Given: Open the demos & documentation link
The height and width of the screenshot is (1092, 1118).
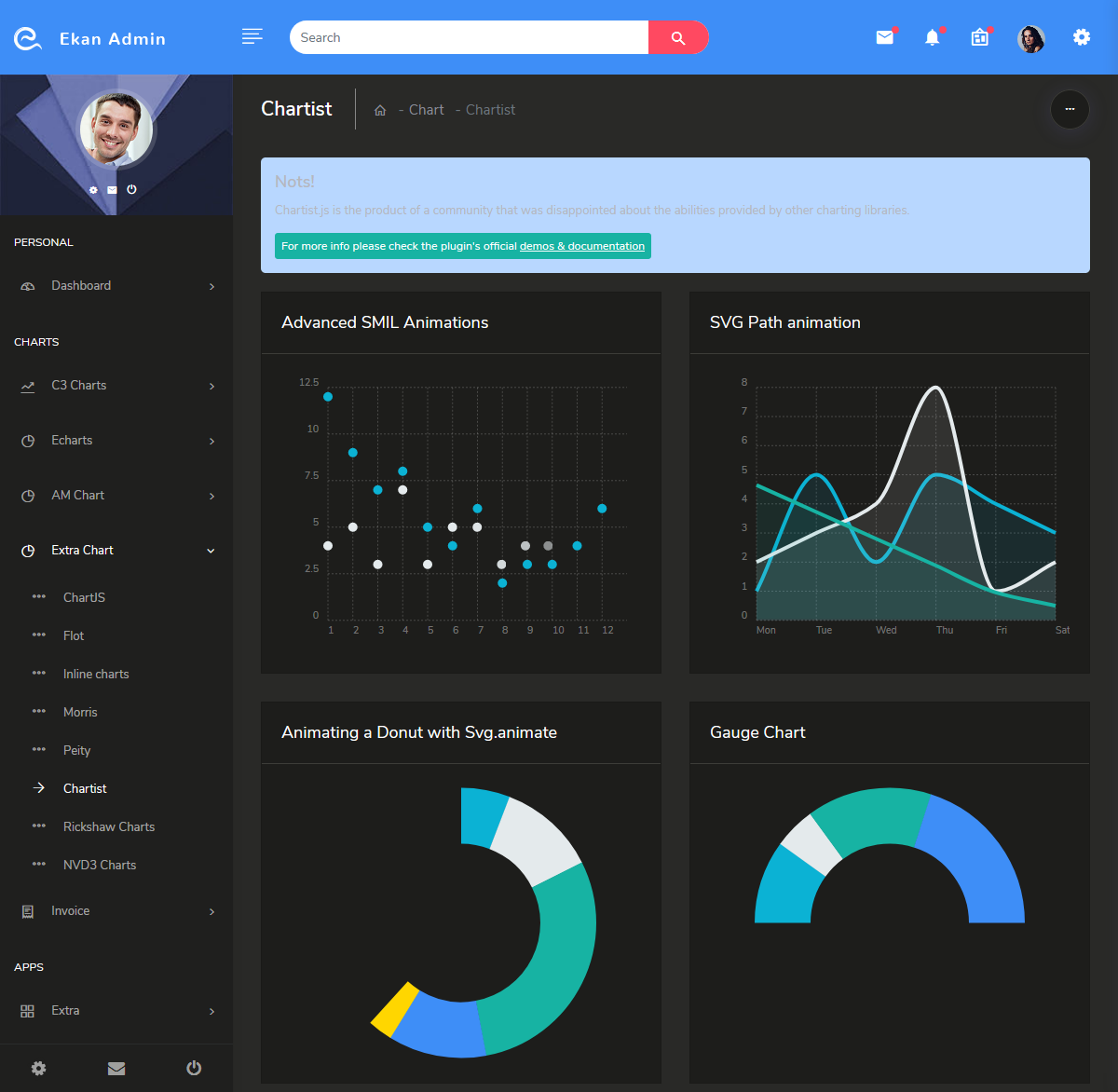Looking at the screenshot, I should point(583,246).
